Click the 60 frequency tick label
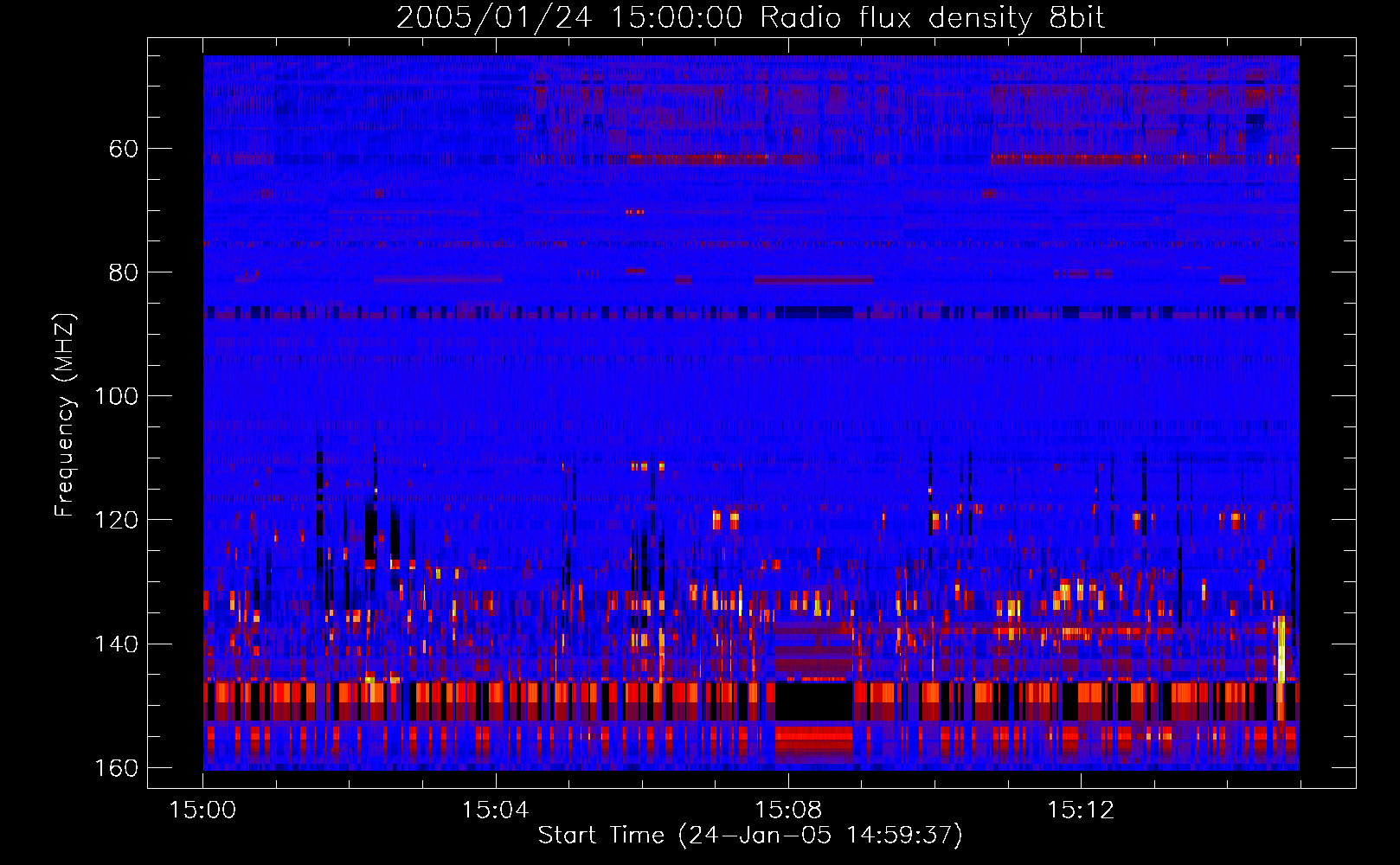The height and width of the screenshot is (865, 1400). pos(124,149)
